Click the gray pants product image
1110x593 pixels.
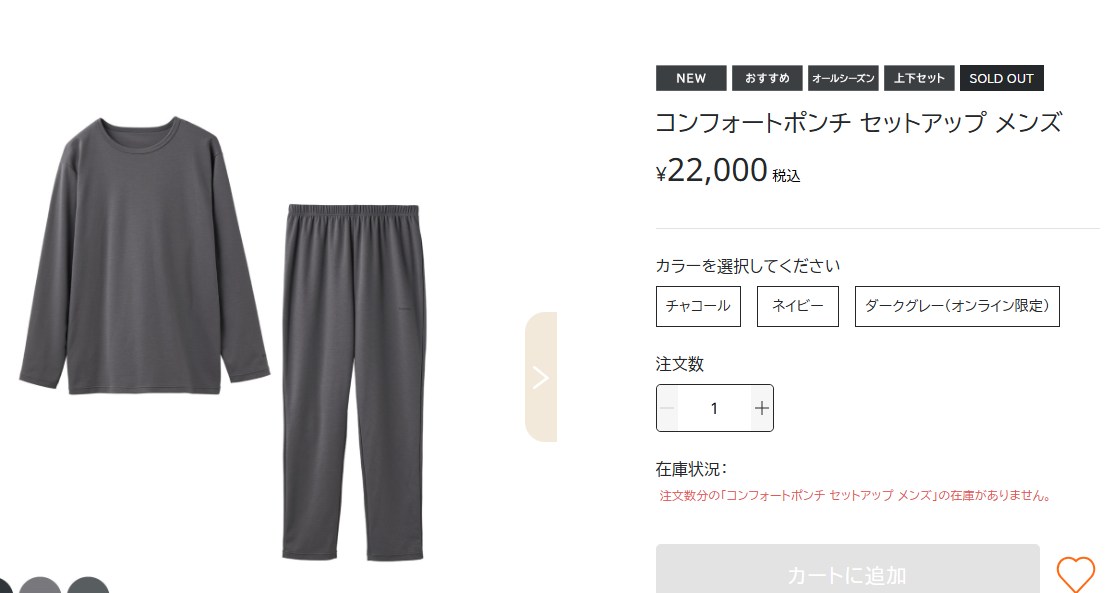click(x=354, y=382)
